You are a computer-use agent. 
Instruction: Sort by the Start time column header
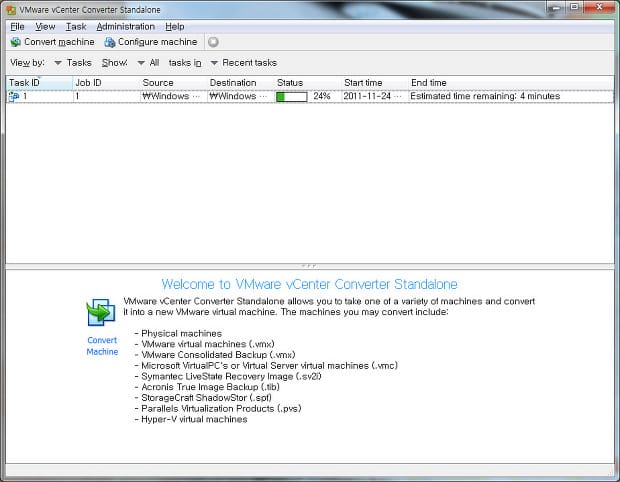click(x=375, y=83)
